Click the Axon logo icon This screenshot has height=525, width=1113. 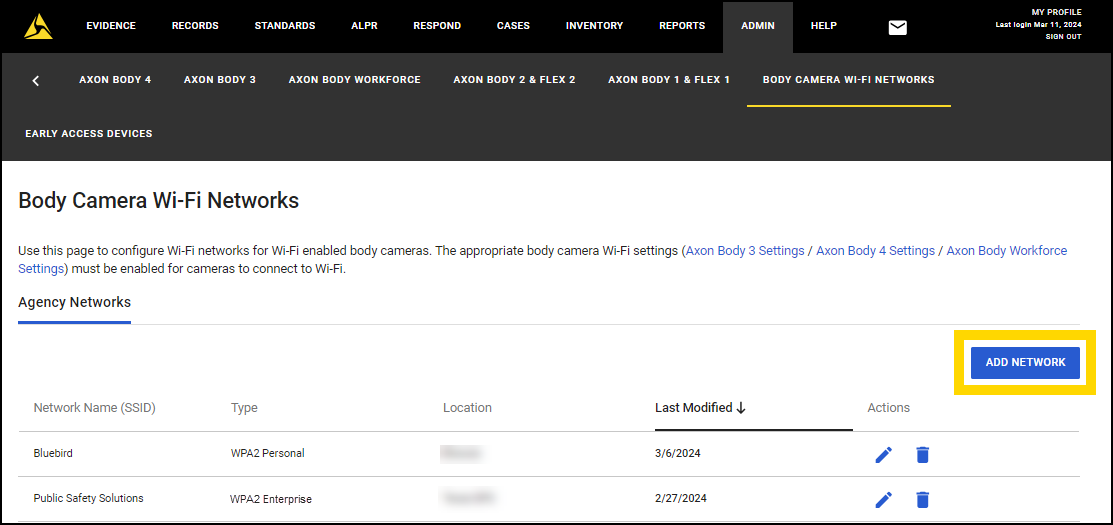39,26
